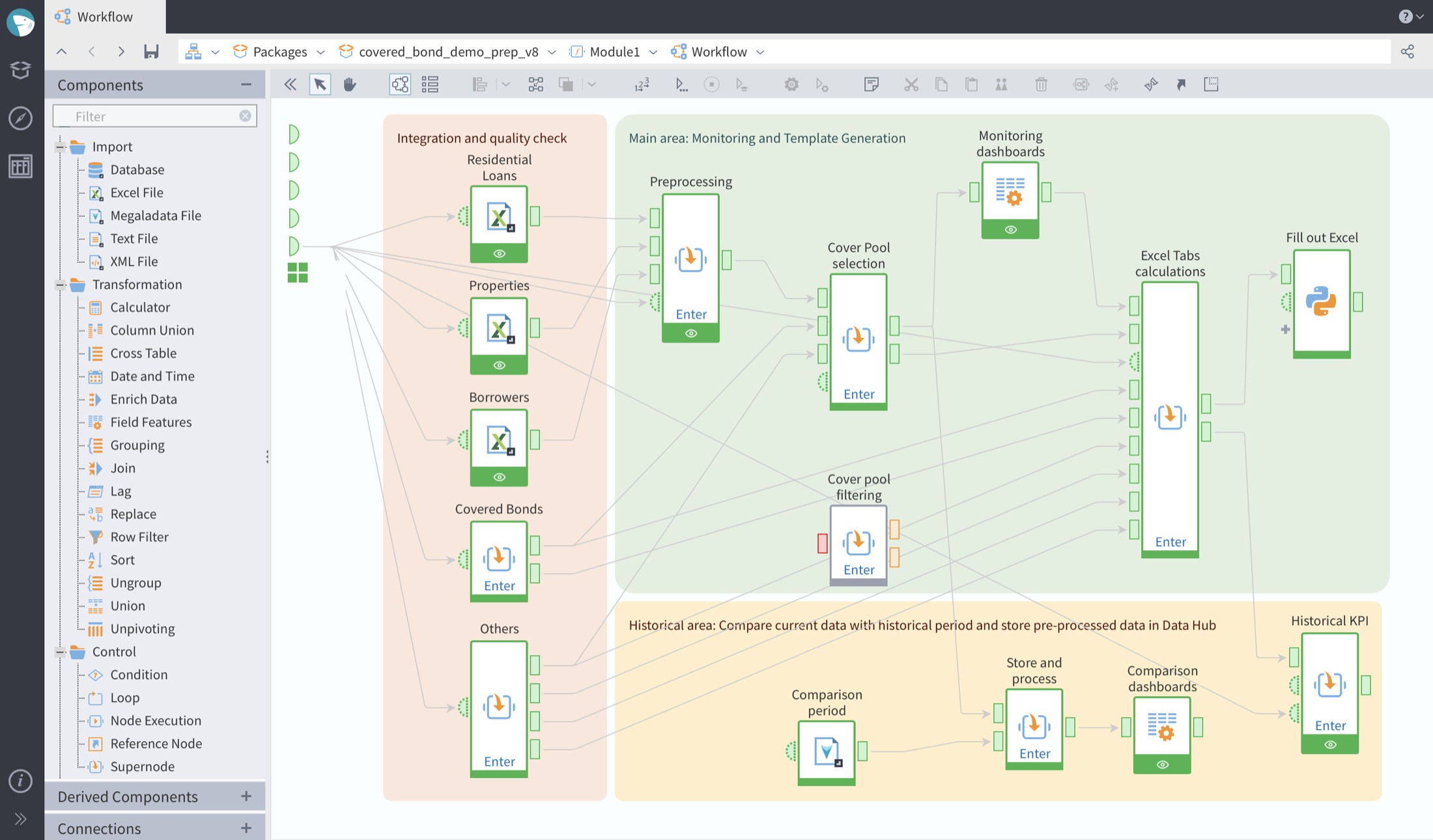Toggle eye preview on Borrowers node
Viewport: 1433px width, 840px height.
pos(499,477)
